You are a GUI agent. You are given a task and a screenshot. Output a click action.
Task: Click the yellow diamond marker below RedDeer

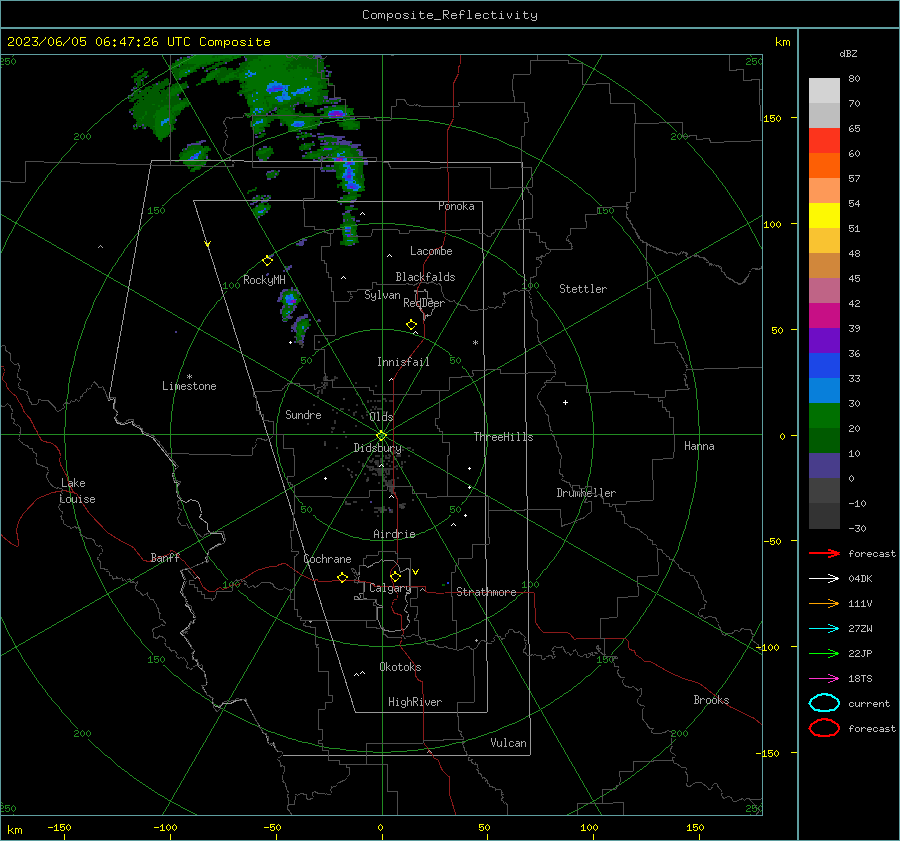[x=411, y=325]
